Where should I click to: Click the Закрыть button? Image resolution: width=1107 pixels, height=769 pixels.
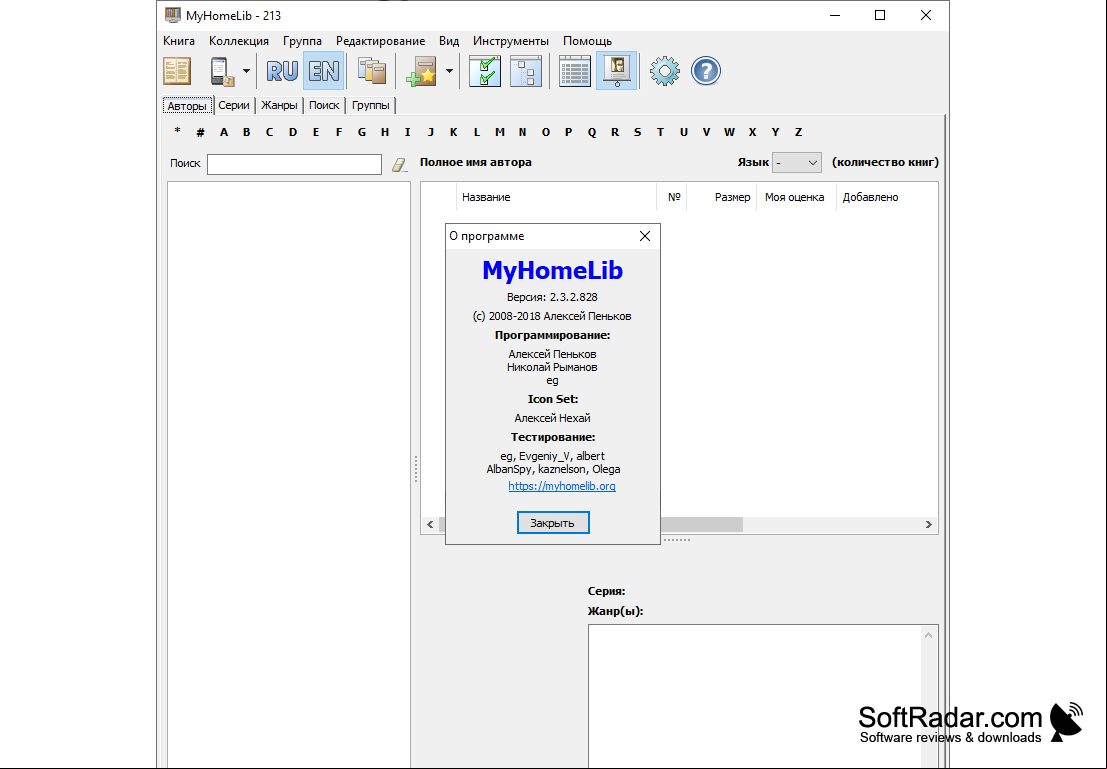point(553,523)
